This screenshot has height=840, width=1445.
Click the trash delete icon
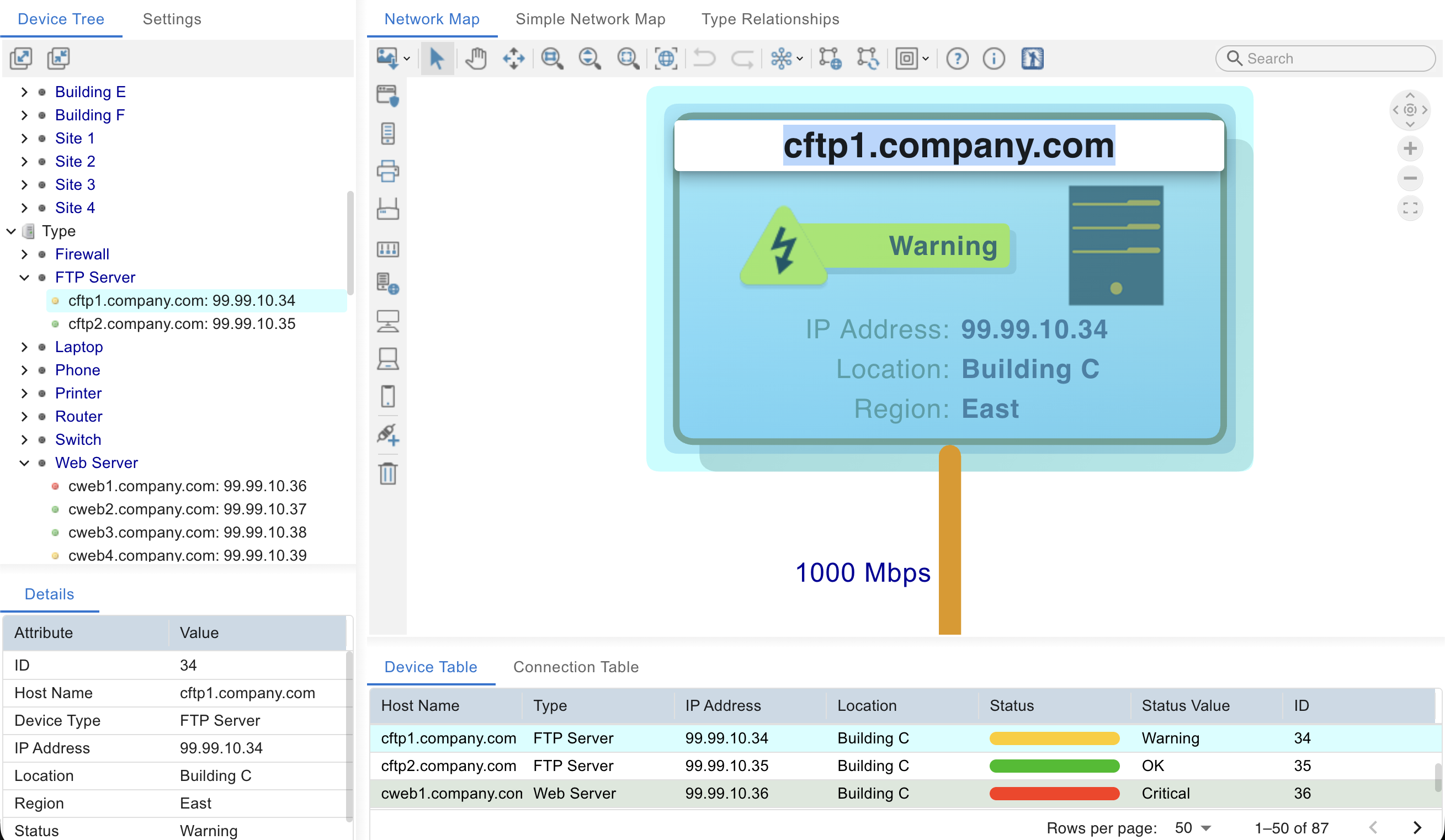[x=387, y=474]
